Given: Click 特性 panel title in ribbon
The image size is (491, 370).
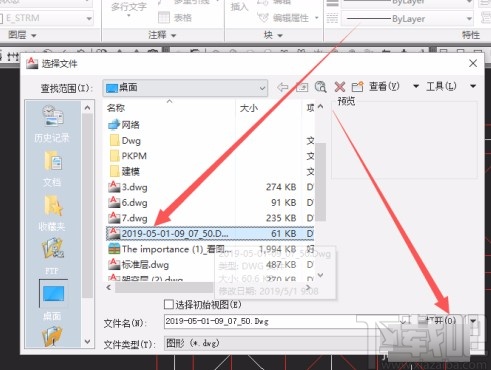Looking at the screenshot, I should pyautogui.click(x=471, y=35).
